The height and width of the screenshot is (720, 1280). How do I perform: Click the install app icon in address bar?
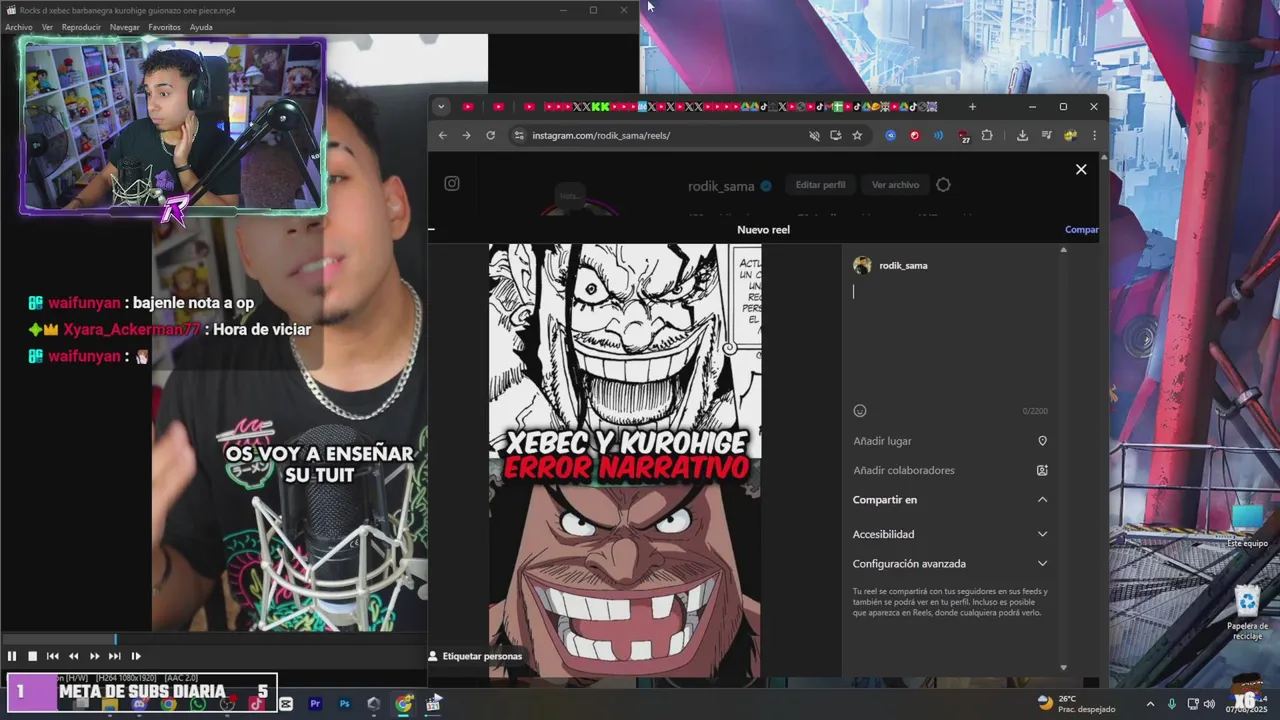(836, 135)
